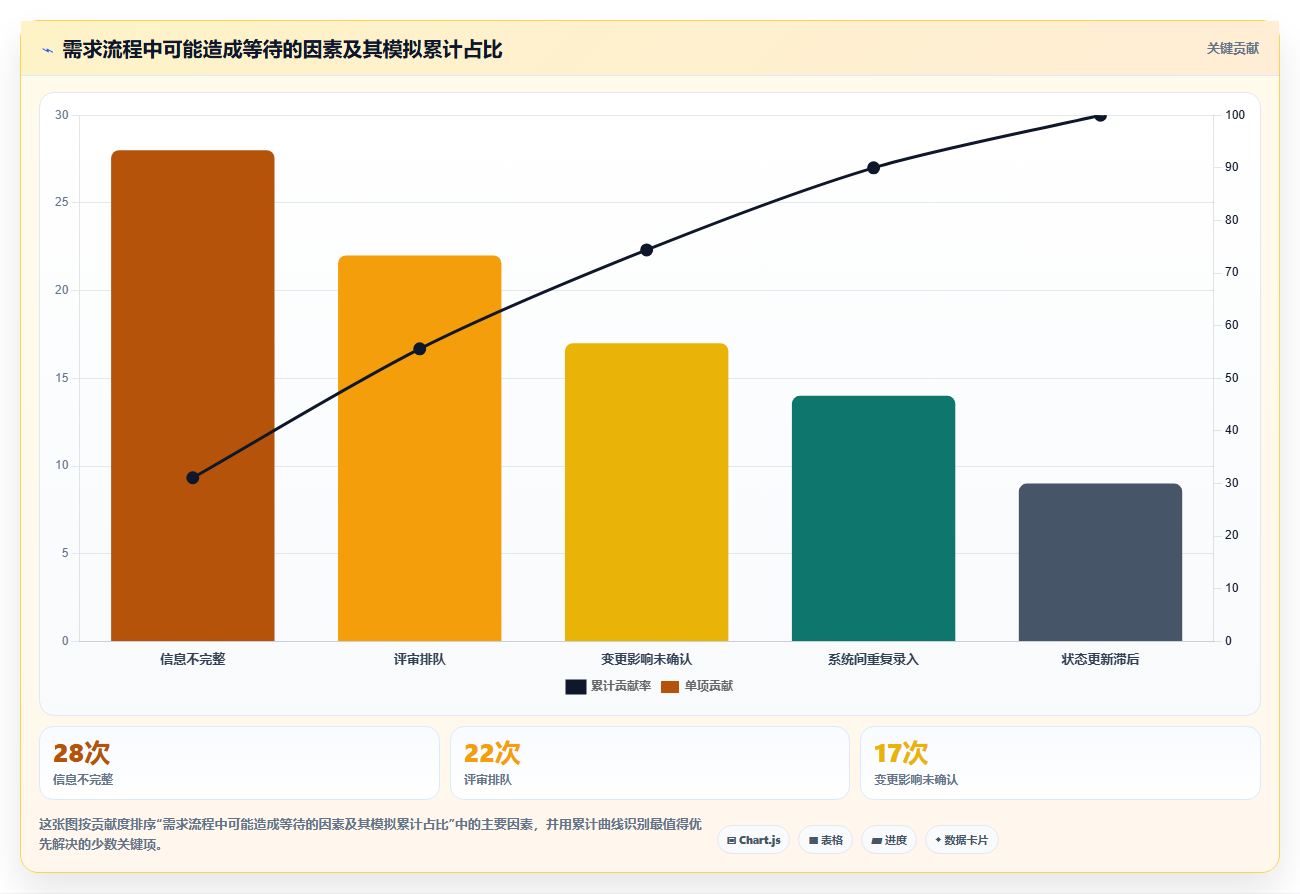Screen dimensions: 1300x894
Task: Click the 信息不完整 x-axis label
Action: click(x=193, y=659)
